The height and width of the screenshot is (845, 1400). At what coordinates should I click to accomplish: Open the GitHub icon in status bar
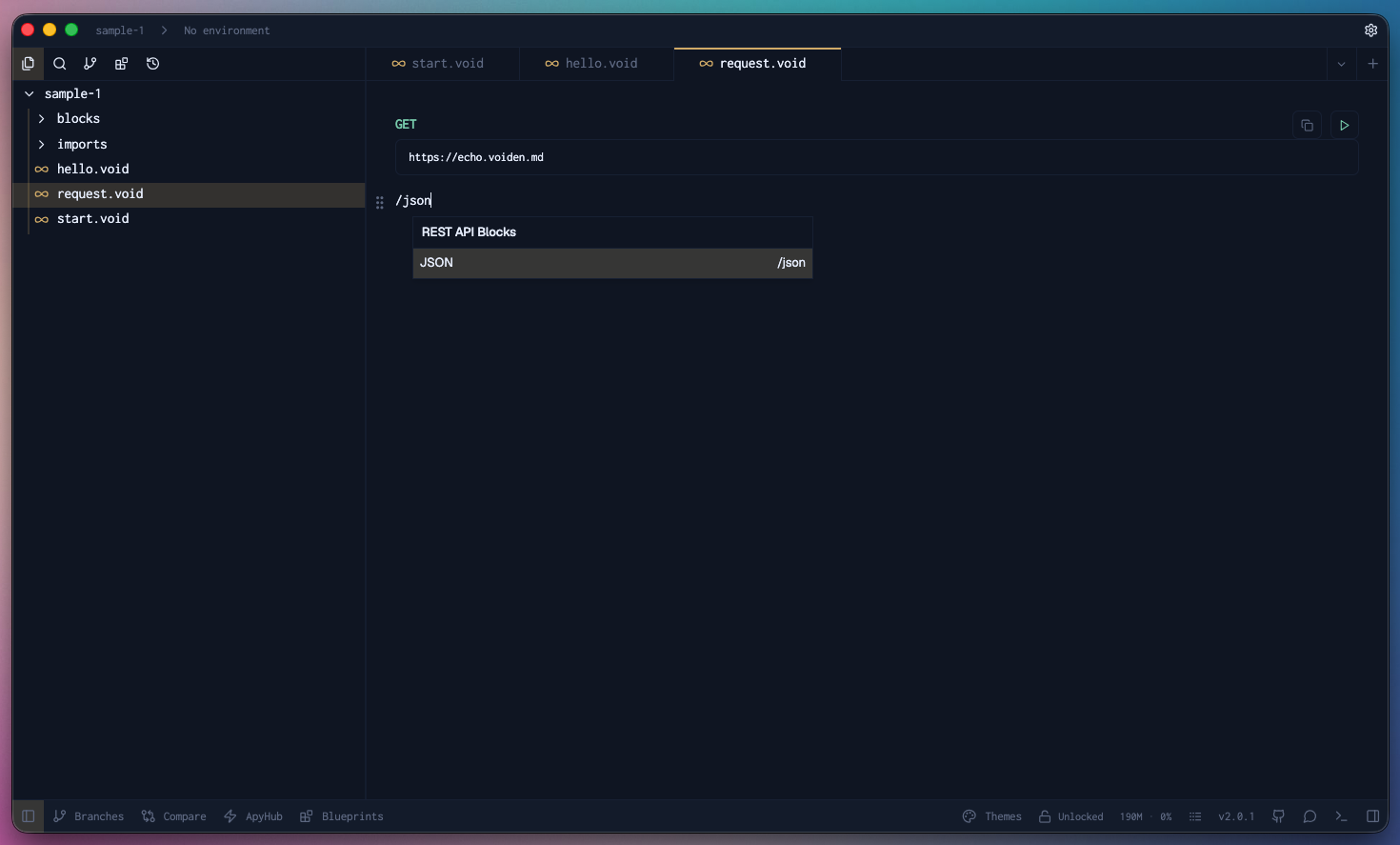pyautogui.click(x=1278, y=816)
